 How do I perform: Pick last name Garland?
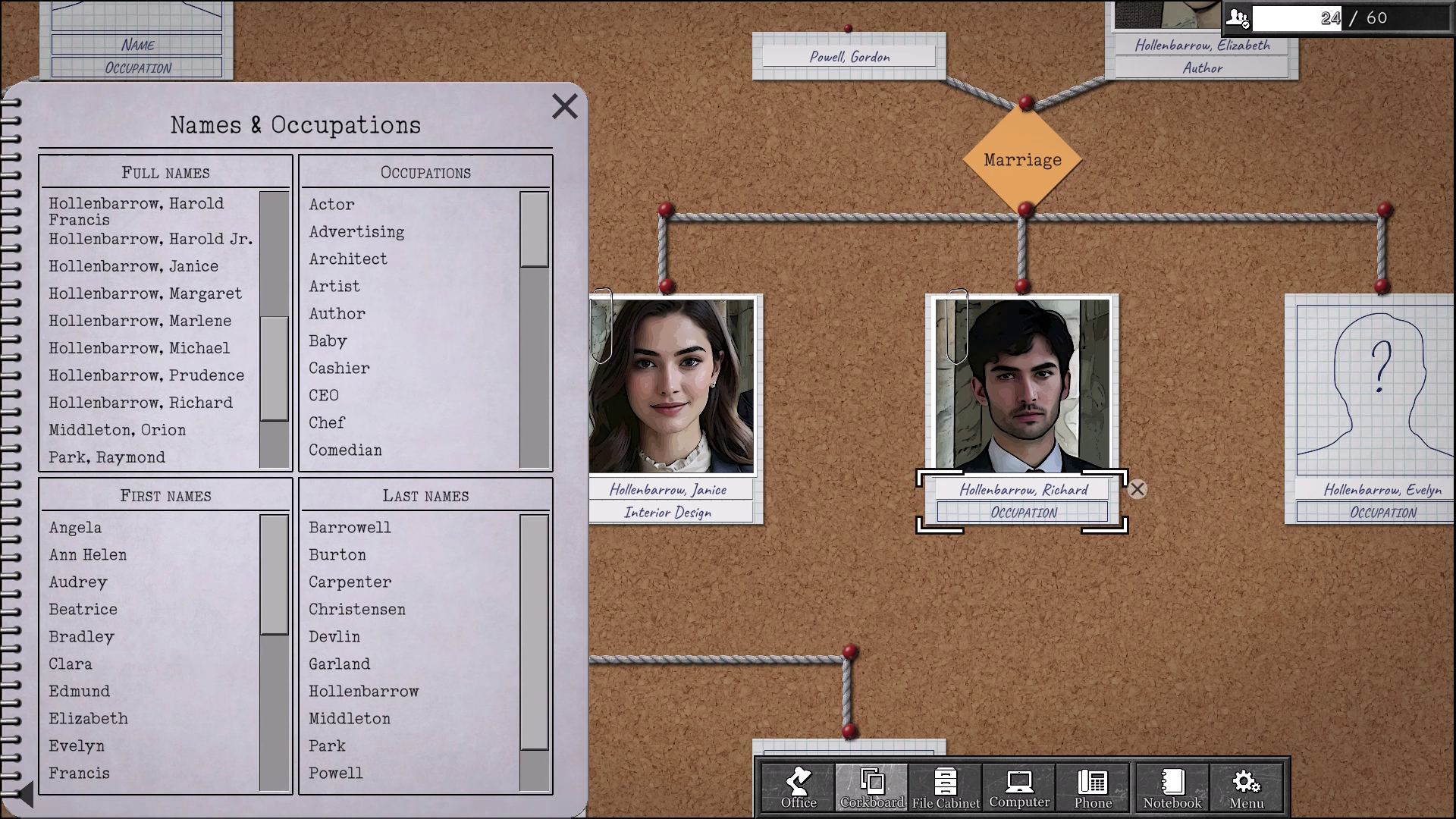point(339,664)
